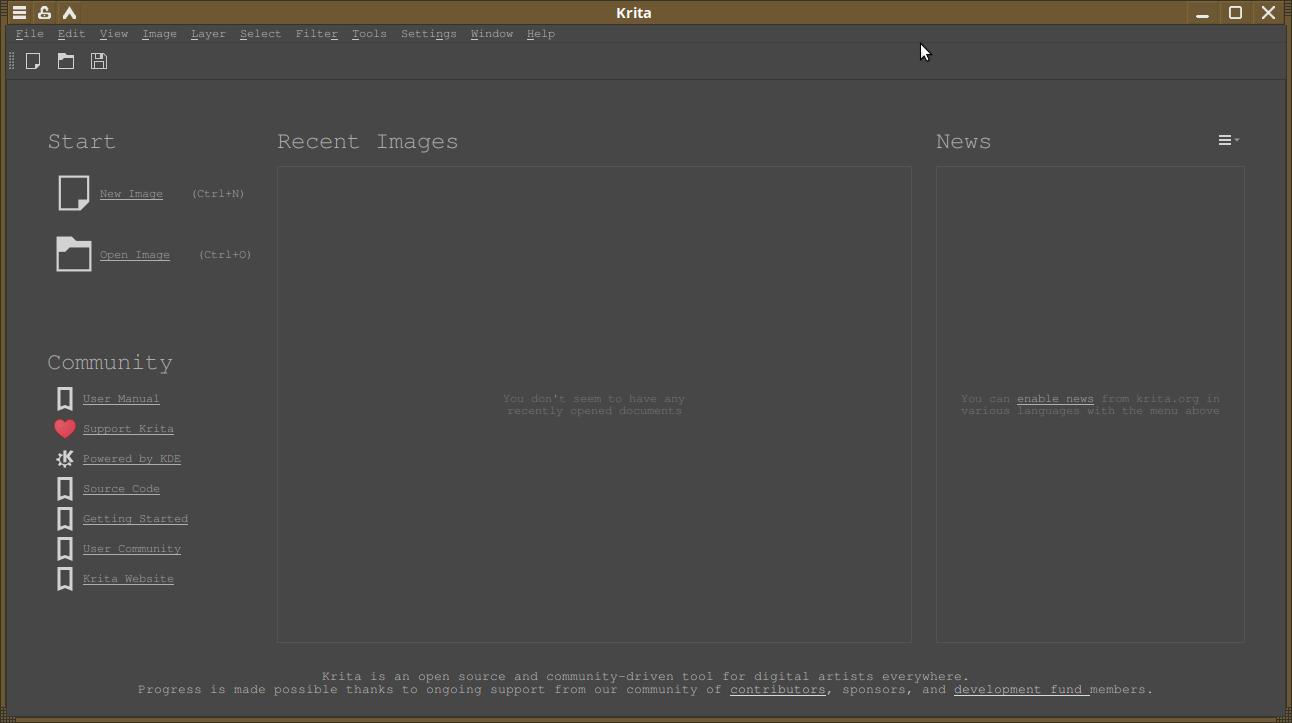Image resolution: width=1292 pixels, height=723 pixels.
Task: Open the Filter menu
Action: [317, 34]
